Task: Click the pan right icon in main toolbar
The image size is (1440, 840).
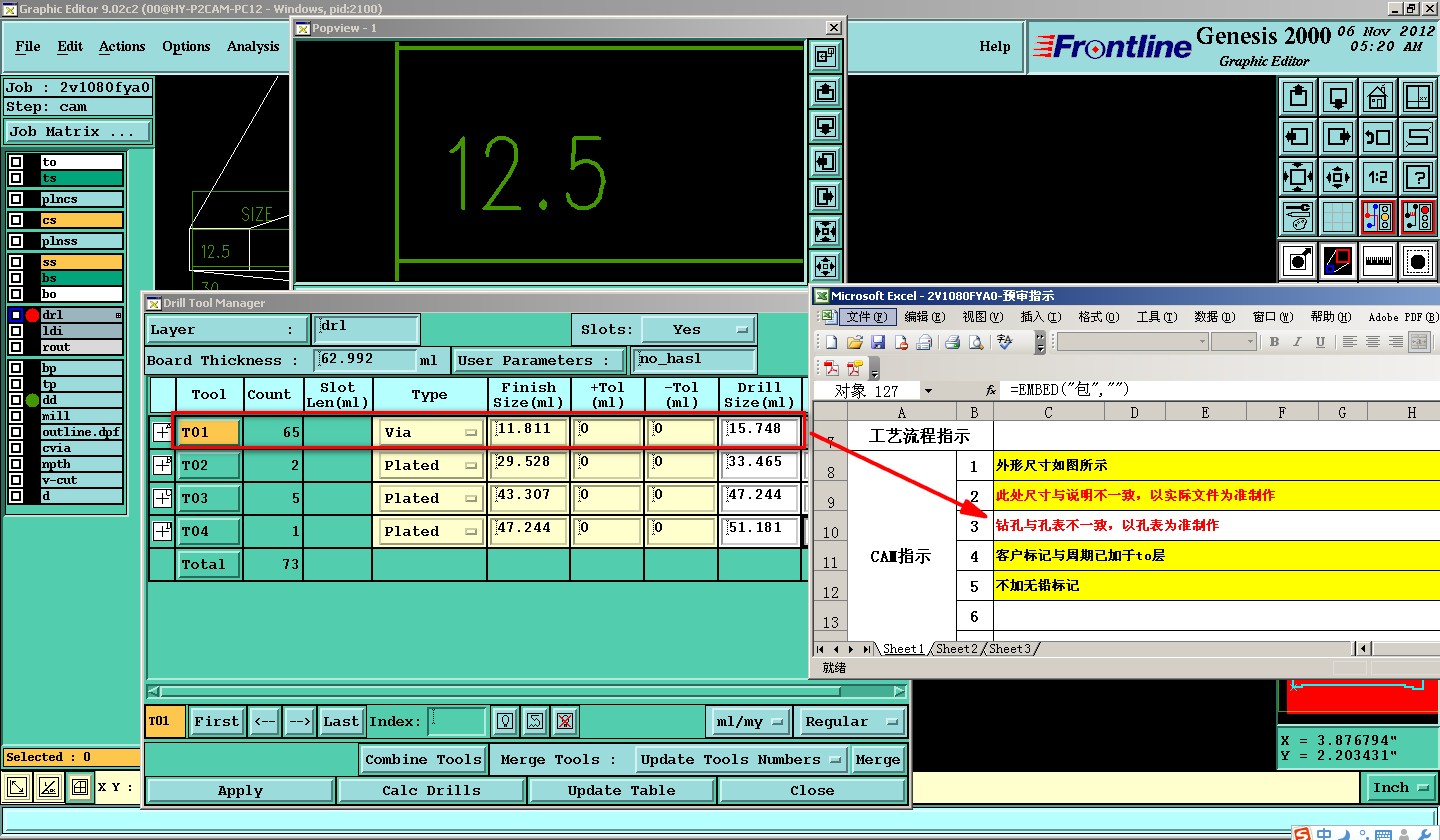Action: click(x=1338, y=137)
